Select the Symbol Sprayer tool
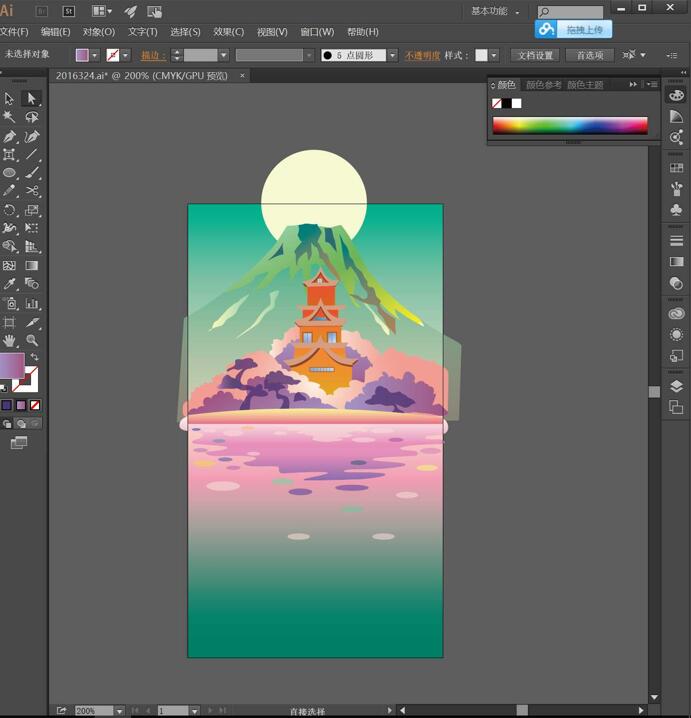 [9, 304]
